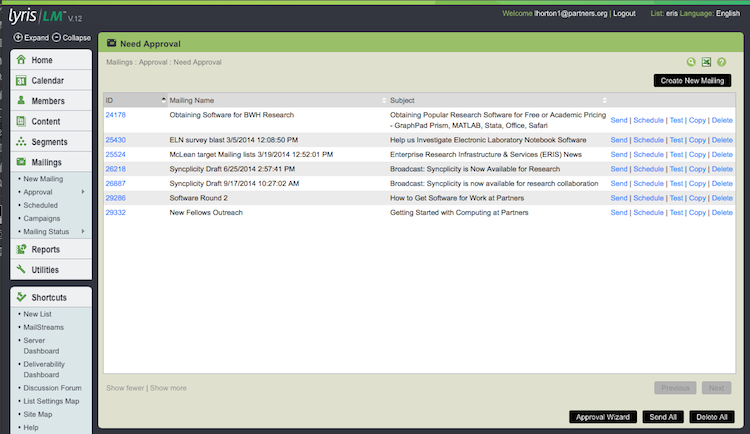Sort by Mailing Name column arrows

384,100
